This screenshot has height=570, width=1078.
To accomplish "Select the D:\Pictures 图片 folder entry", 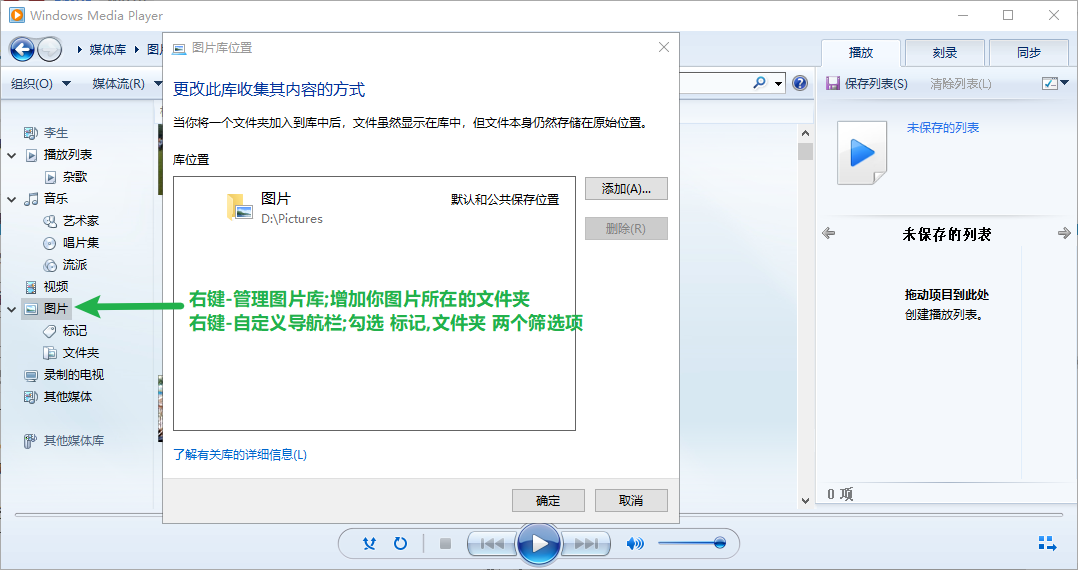I will coord(290,207).
